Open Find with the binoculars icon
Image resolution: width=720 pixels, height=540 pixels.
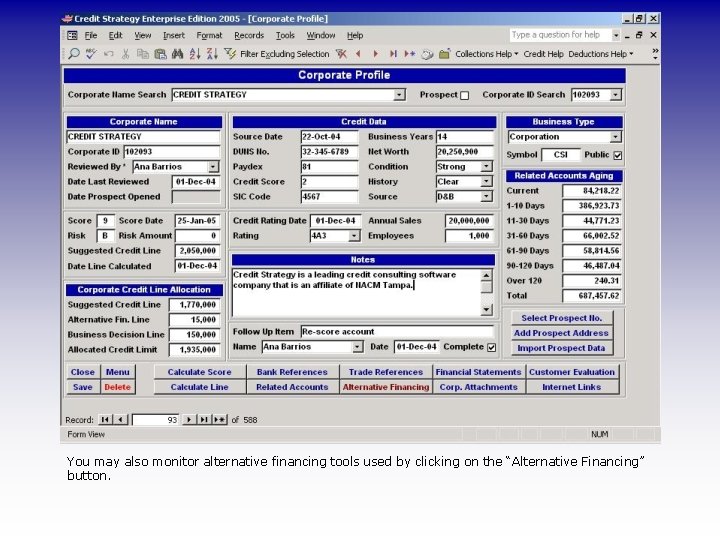(177, 54)
